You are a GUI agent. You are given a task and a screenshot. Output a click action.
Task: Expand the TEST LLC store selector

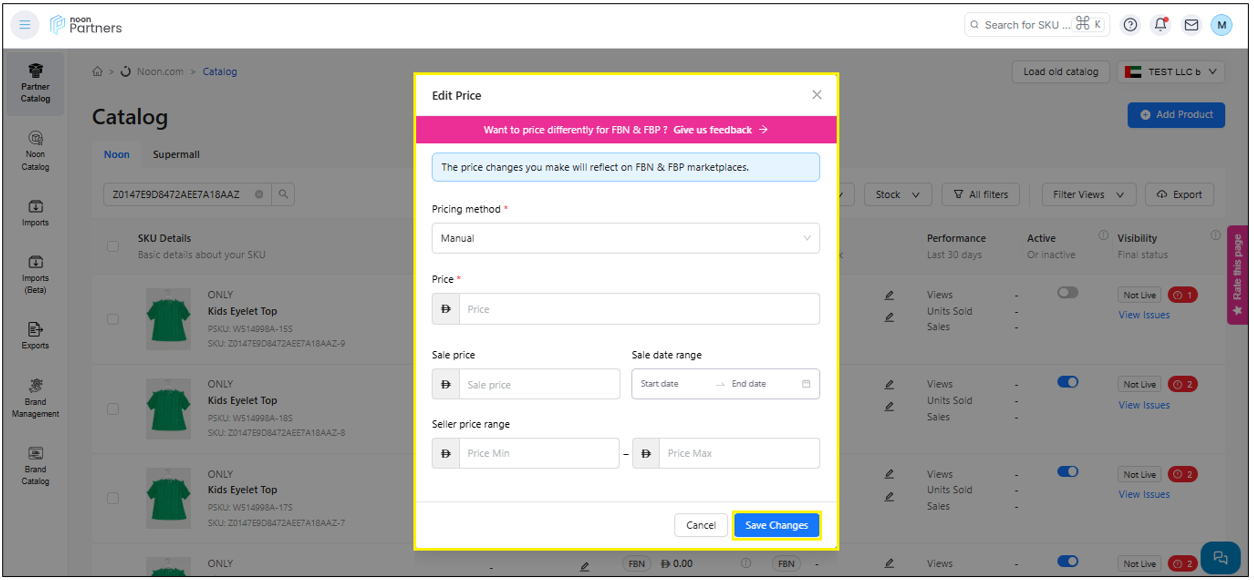coord(1171,72)
